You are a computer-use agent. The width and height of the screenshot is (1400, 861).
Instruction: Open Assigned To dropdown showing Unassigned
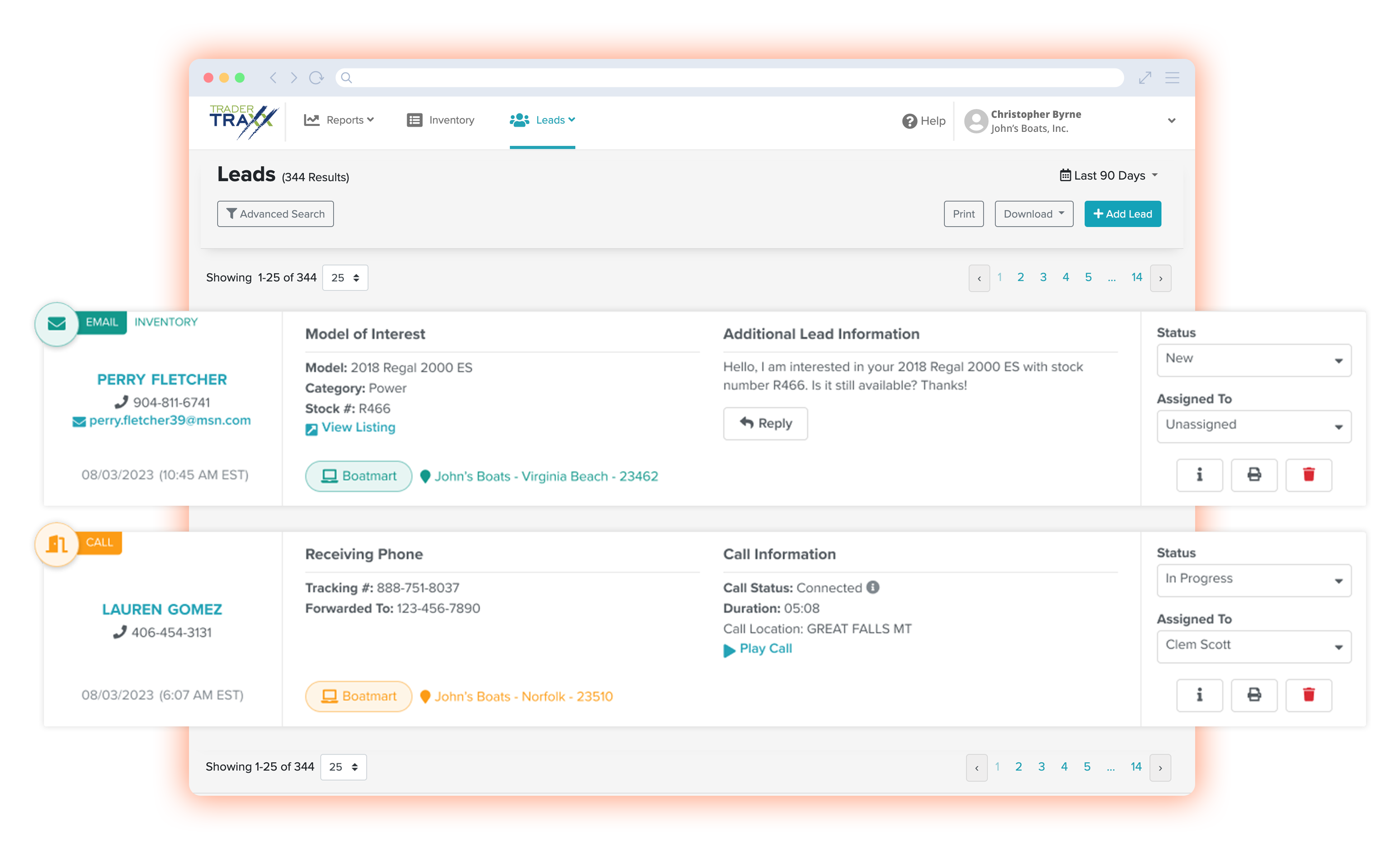(x=1253, y=426)
